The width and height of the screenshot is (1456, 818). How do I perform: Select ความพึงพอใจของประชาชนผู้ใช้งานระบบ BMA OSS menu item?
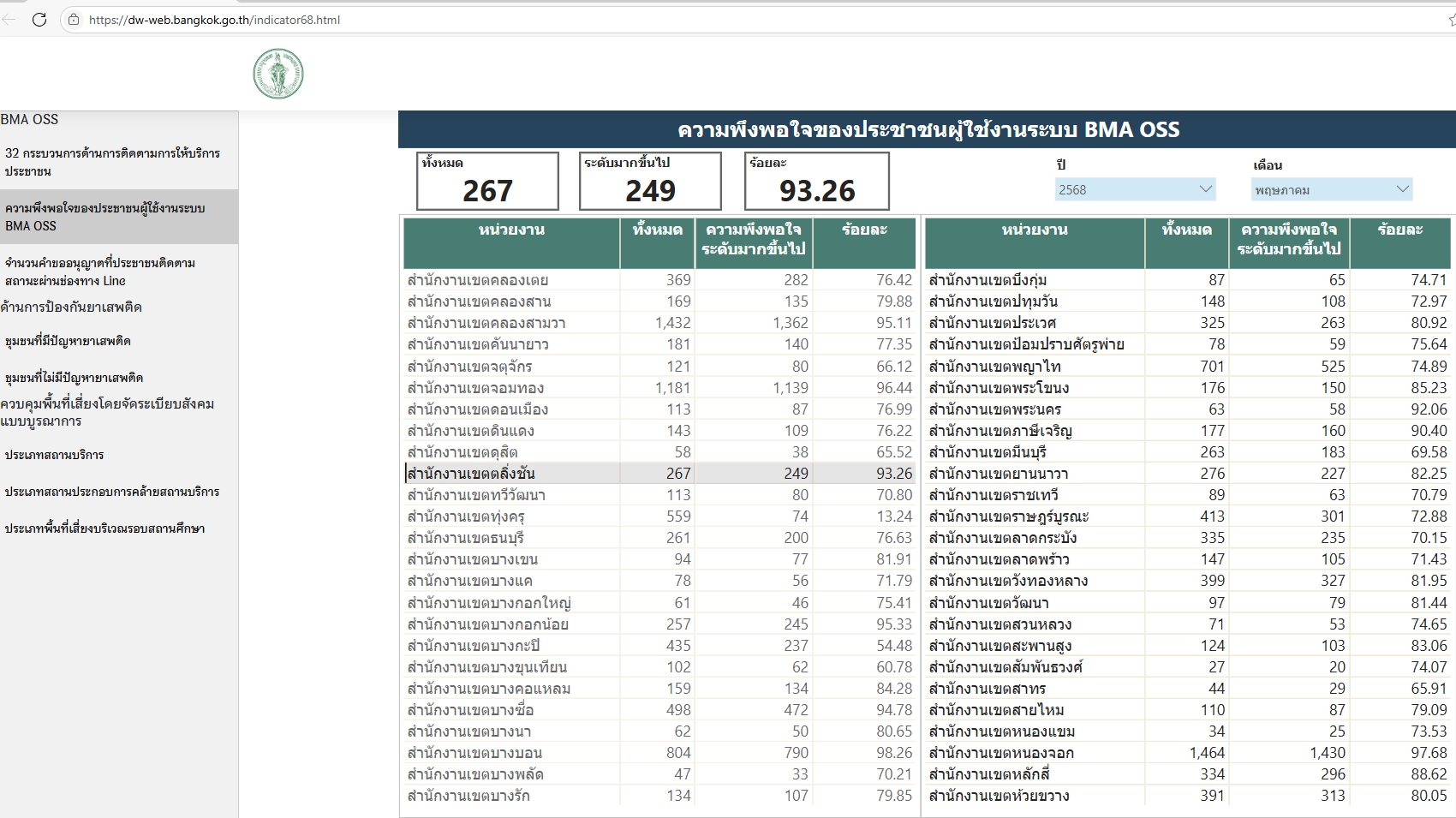pyautogui.click(x=119, y=217)
